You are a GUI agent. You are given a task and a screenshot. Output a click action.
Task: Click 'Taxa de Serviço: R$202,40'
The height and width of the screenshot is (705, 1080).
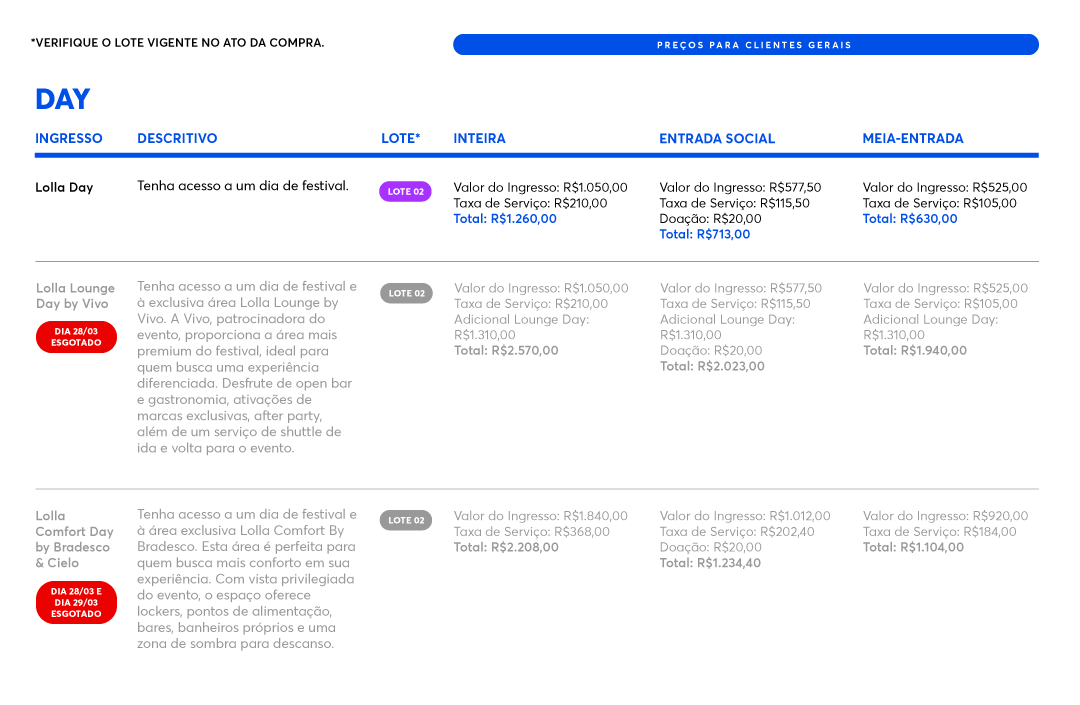coord(737,532)
